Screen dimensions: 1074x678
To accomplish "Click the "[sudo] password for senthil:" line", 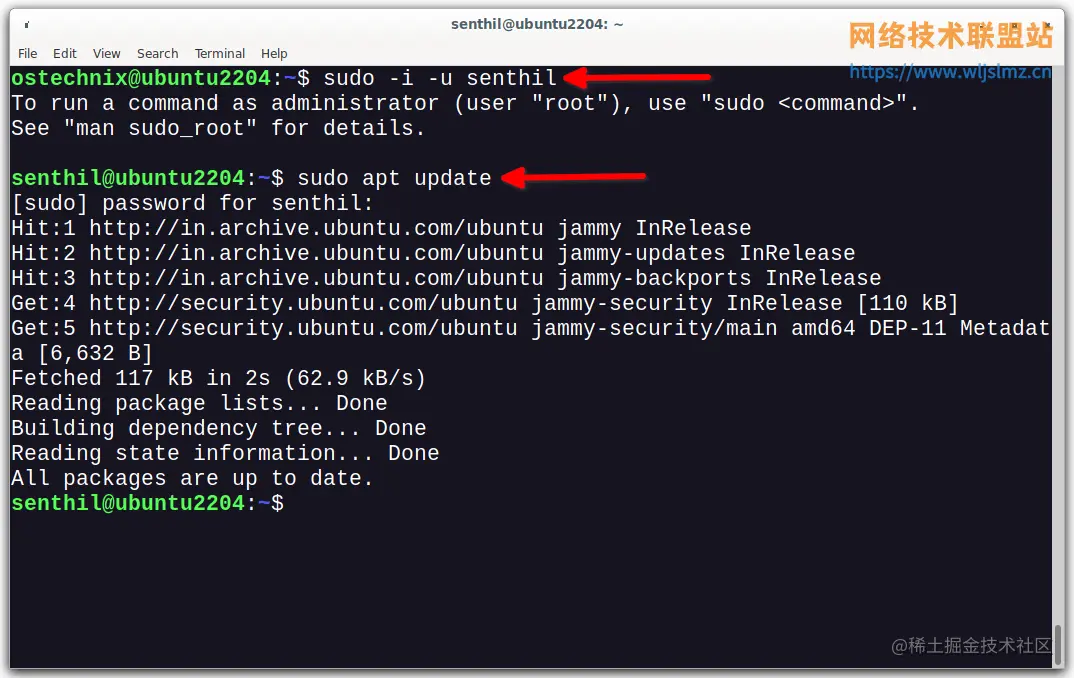I will click(x=192, y=203).
